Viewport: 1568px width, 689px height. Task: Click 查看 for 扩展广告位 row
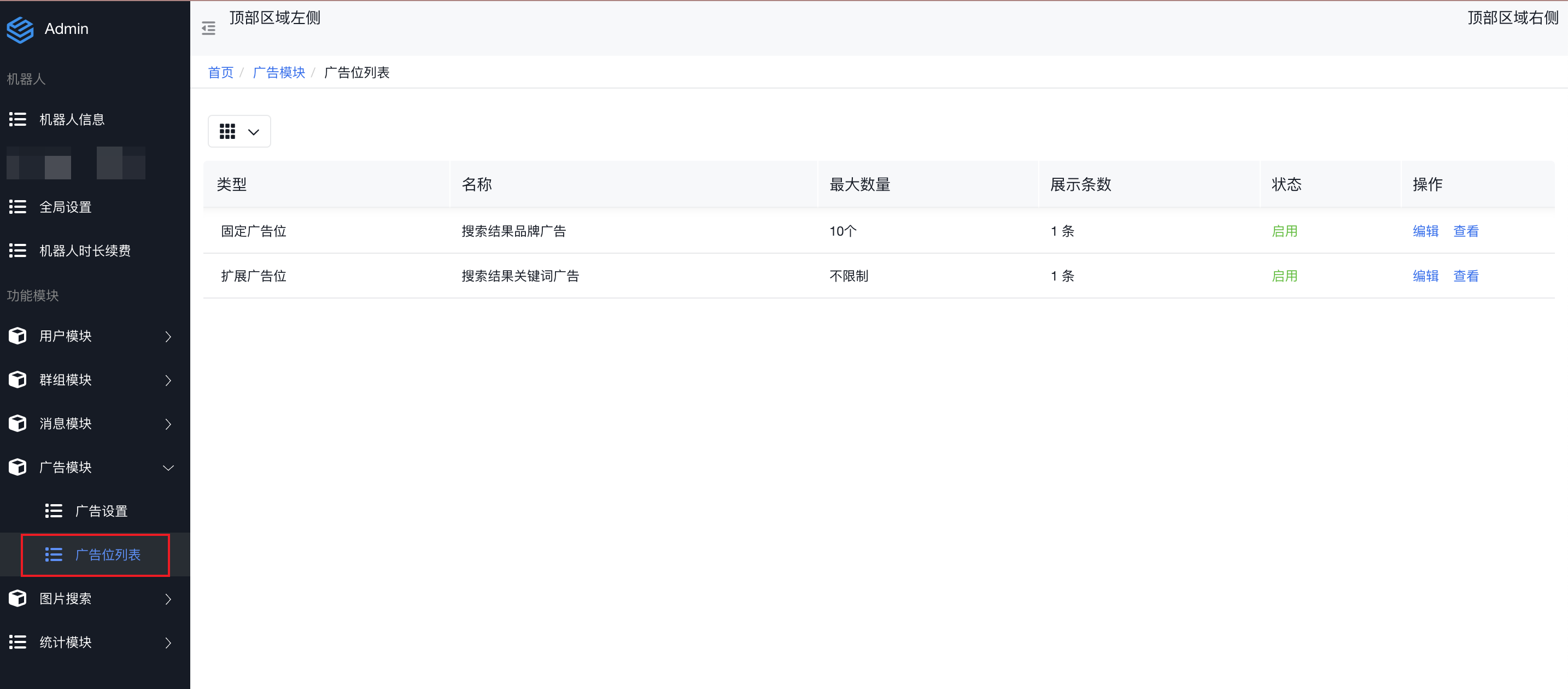[x=1465, y=276]
